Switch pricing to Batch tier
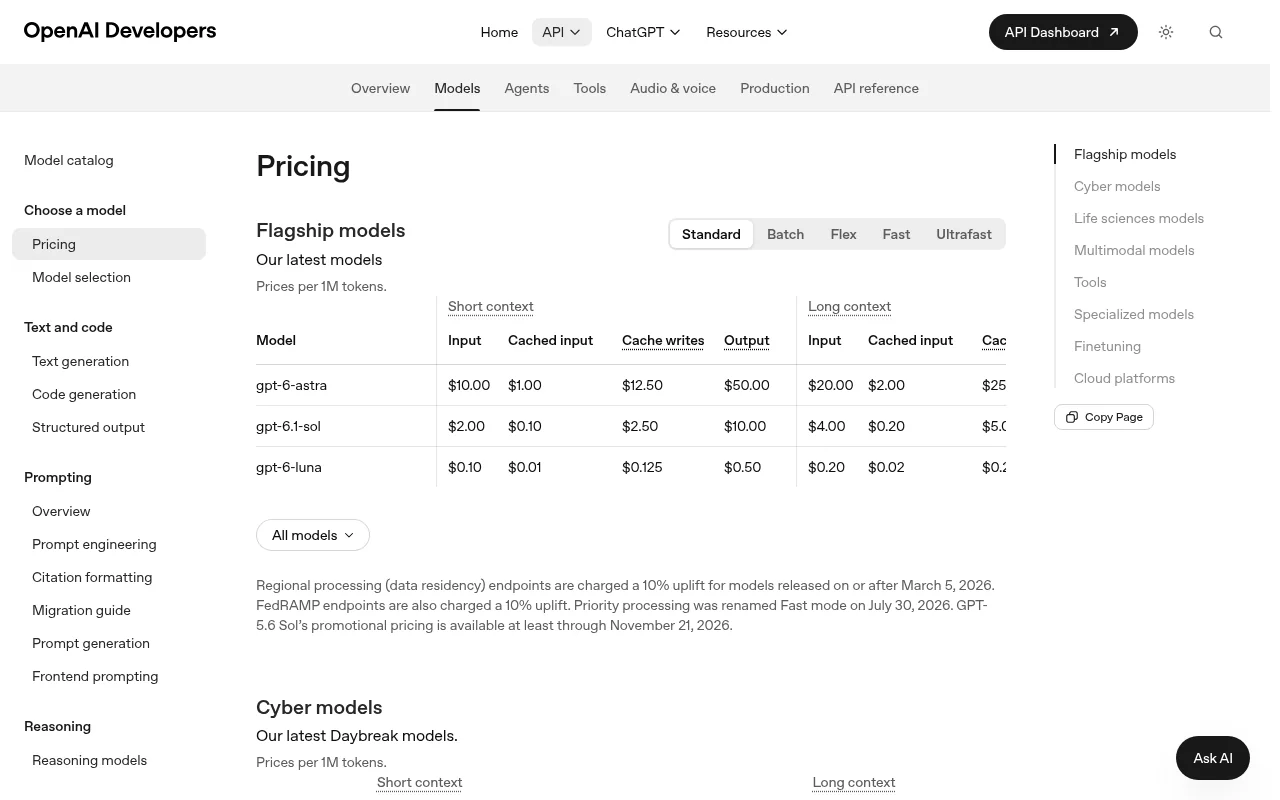 pos(785,234)
